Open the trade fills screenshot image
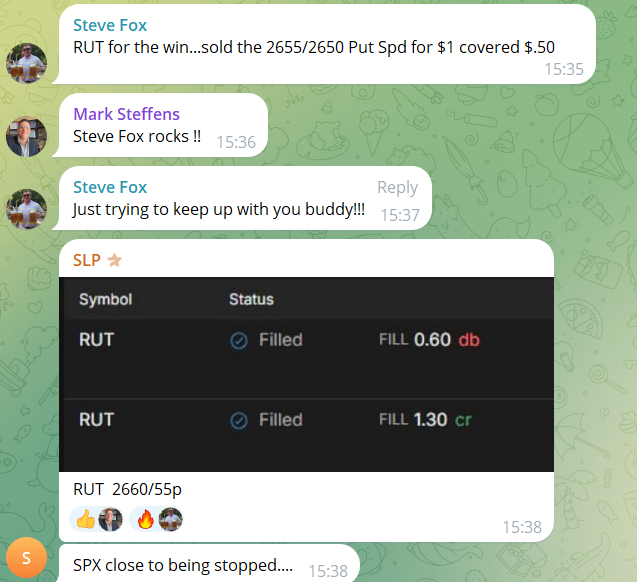 click(x=306, y=374)
